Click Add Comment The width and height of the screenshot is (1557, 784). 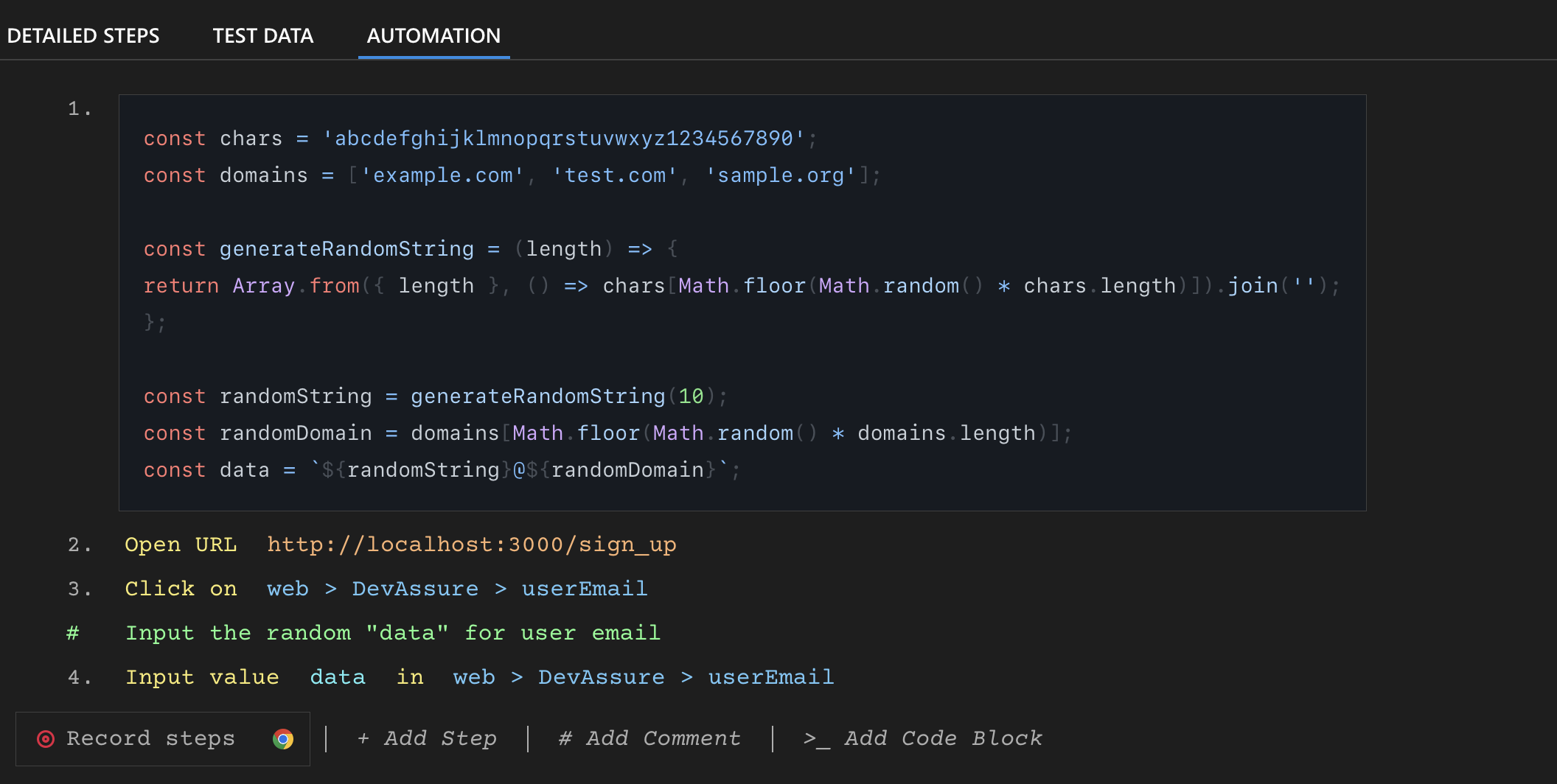[x=662, y=738]
